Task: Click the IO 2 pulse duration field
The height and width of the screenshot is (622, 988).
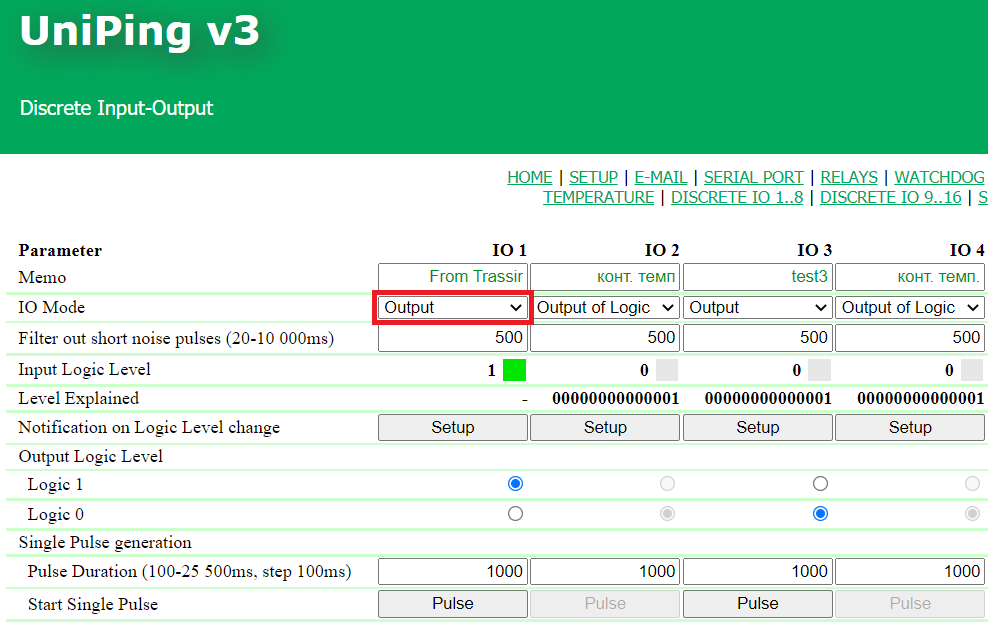Action: pyautogui.click(x=605, y=572)
